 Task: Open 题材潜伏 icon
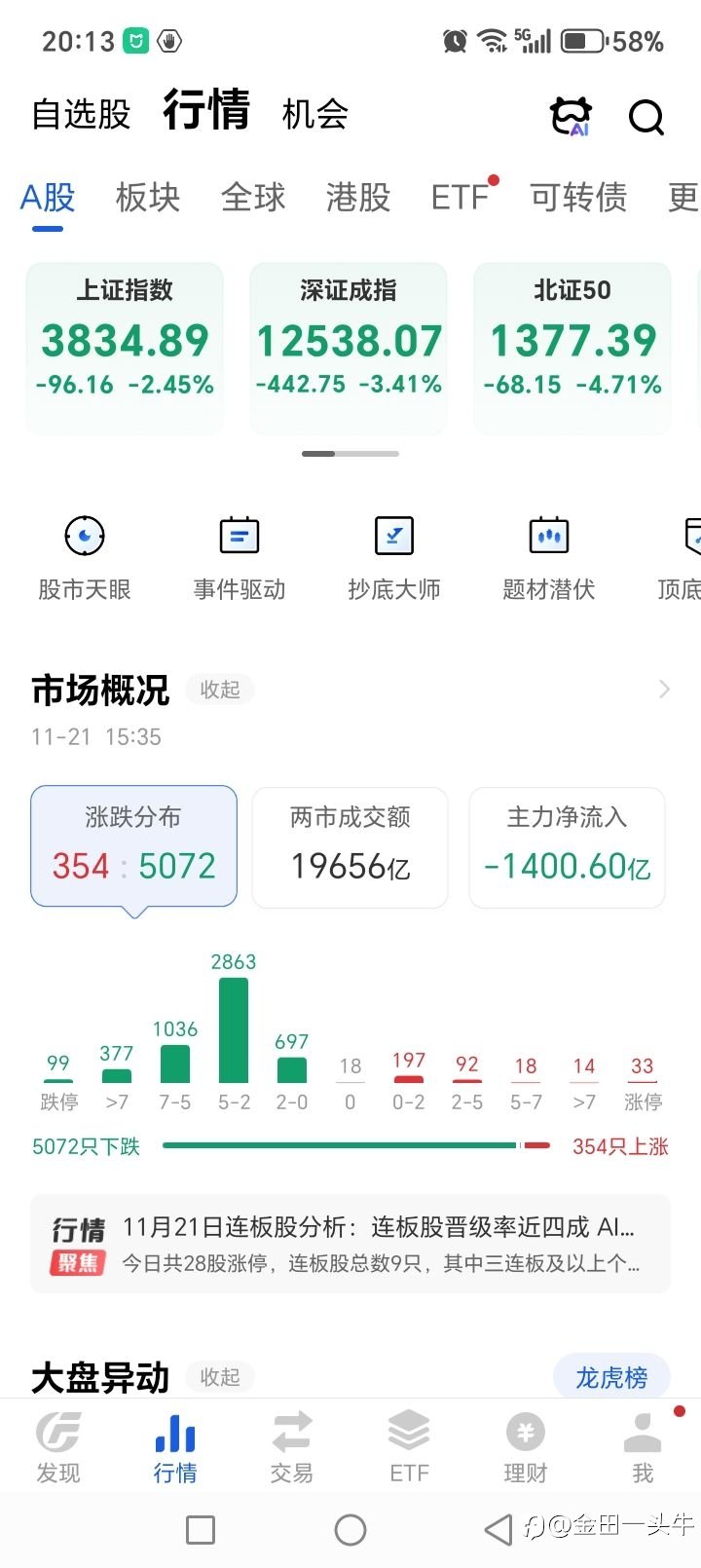[x=549, y=536]
